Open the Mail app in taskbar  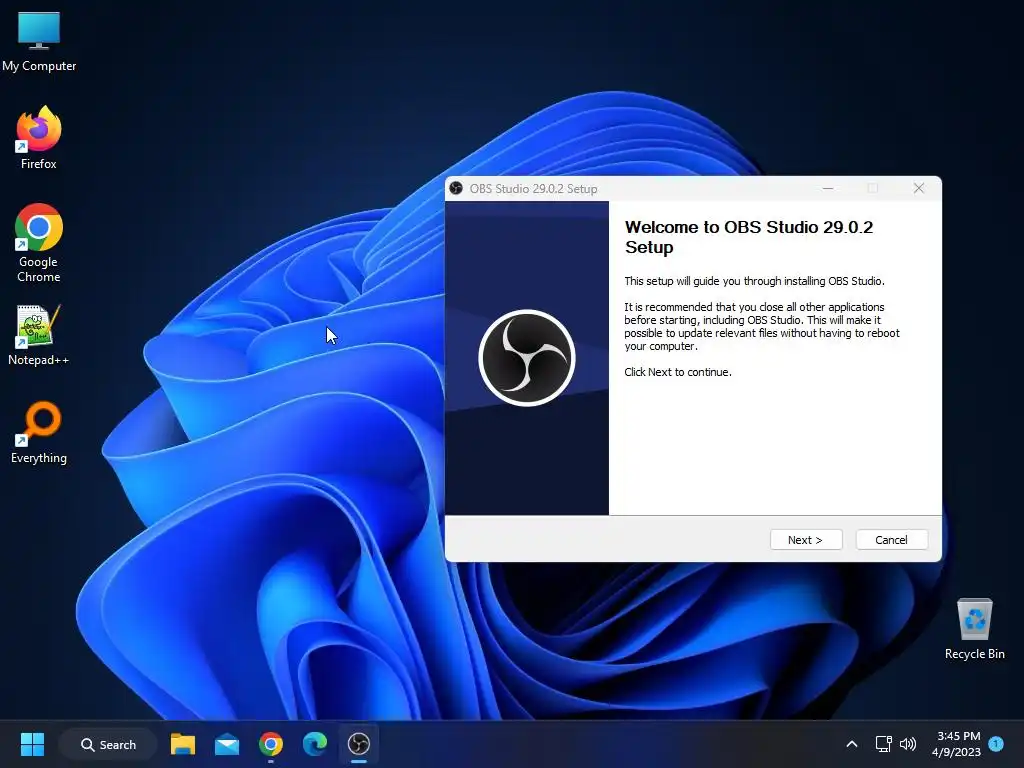(227, 744)
